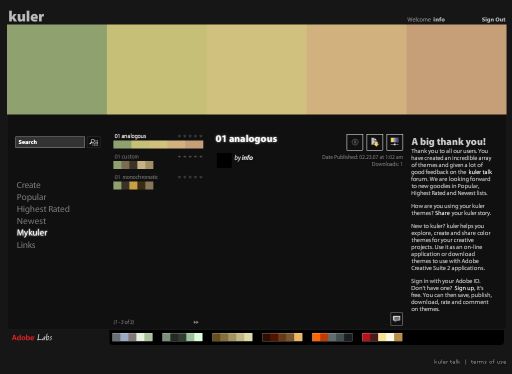Open 'kuler talk' footer link
The height and width of the screenshot is (374, 512).
pyautogui.click(x=447, y=362)
